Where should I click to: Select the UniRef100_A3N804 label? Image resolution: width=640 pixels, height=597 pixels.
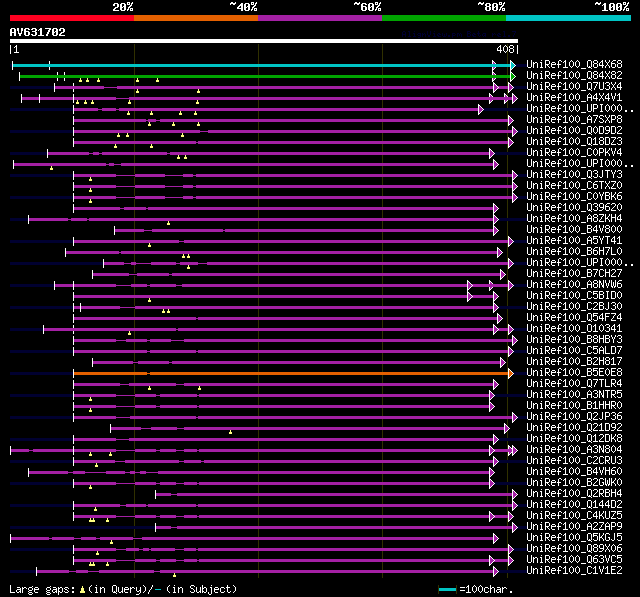point(574,450)
